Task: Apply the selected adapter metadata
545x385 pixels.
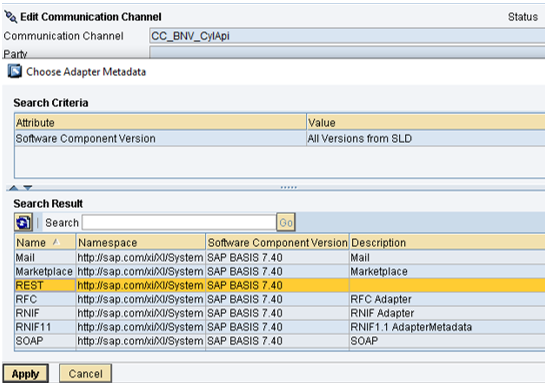Action: tap(25, 374)
